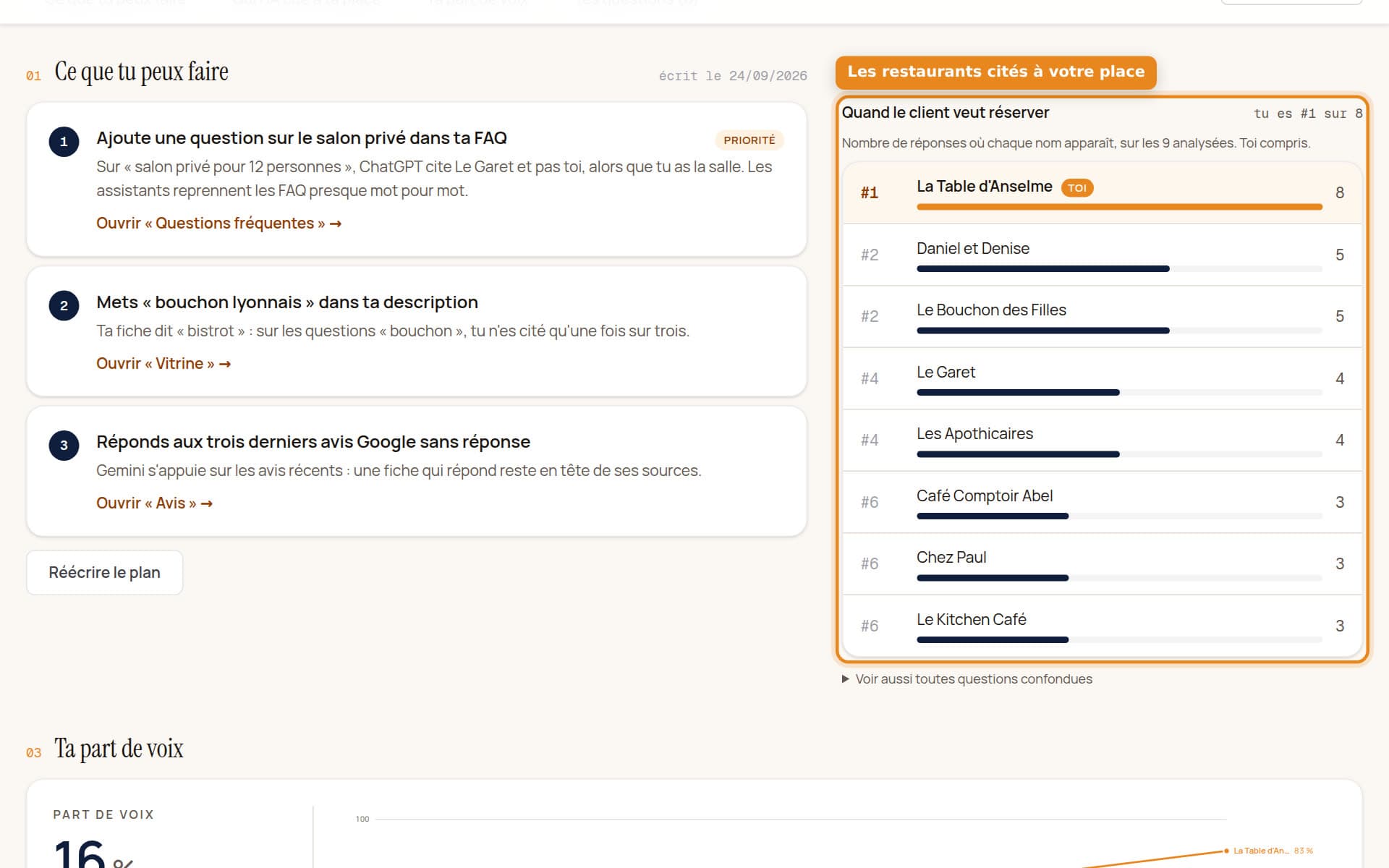Click the PART DE VOIX label
This screenshot has height=868, width=1389.
click(103, 814)
